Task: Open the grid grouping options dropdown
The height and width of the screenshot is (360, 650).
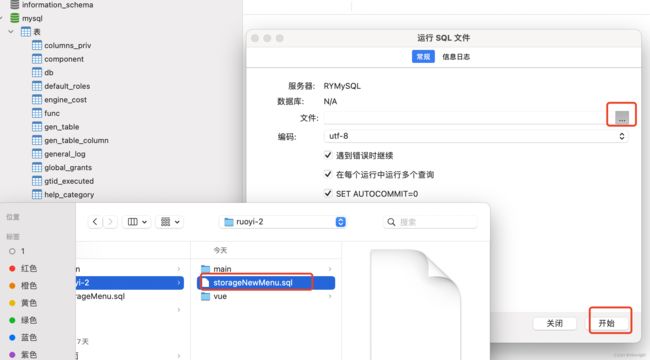Action: click(170, 222)
